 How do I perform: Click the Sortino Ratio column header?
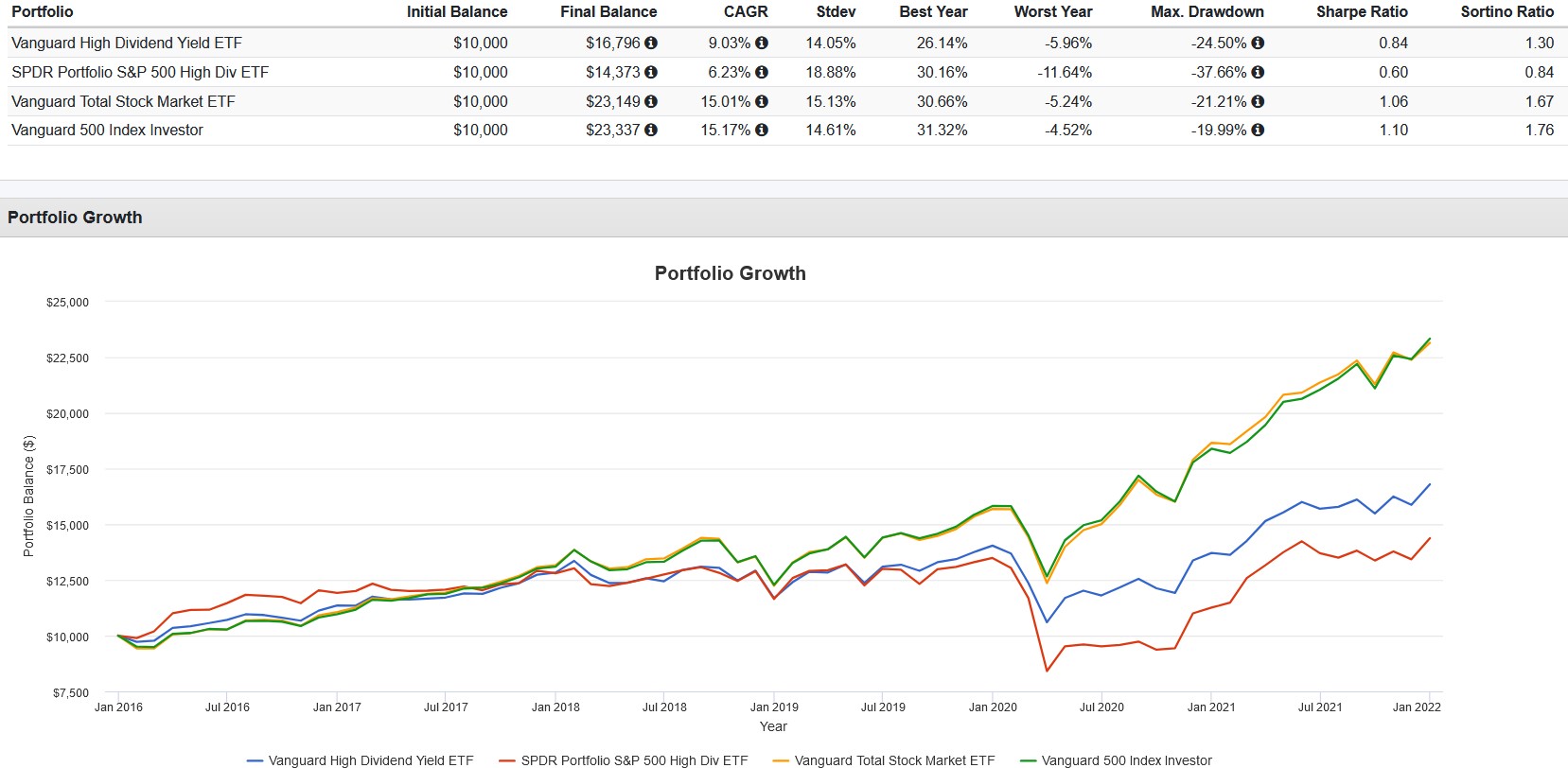(1507, 11)
